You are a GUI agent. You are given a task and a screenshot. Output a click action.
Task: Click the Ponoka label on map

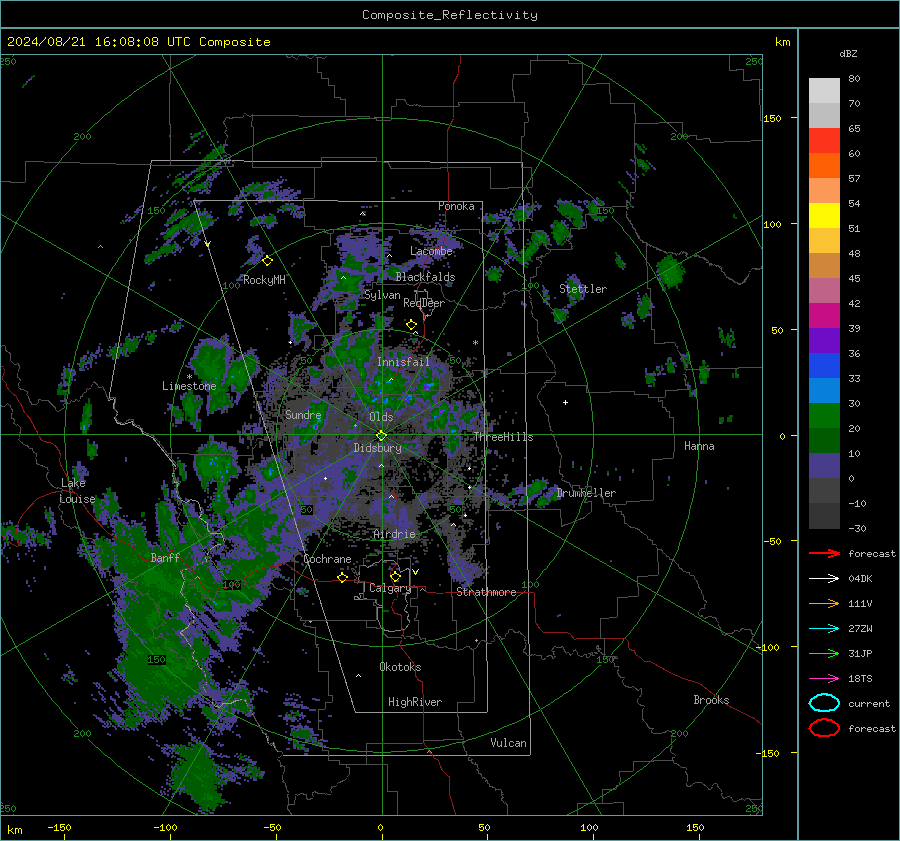[x=456, y=206]
